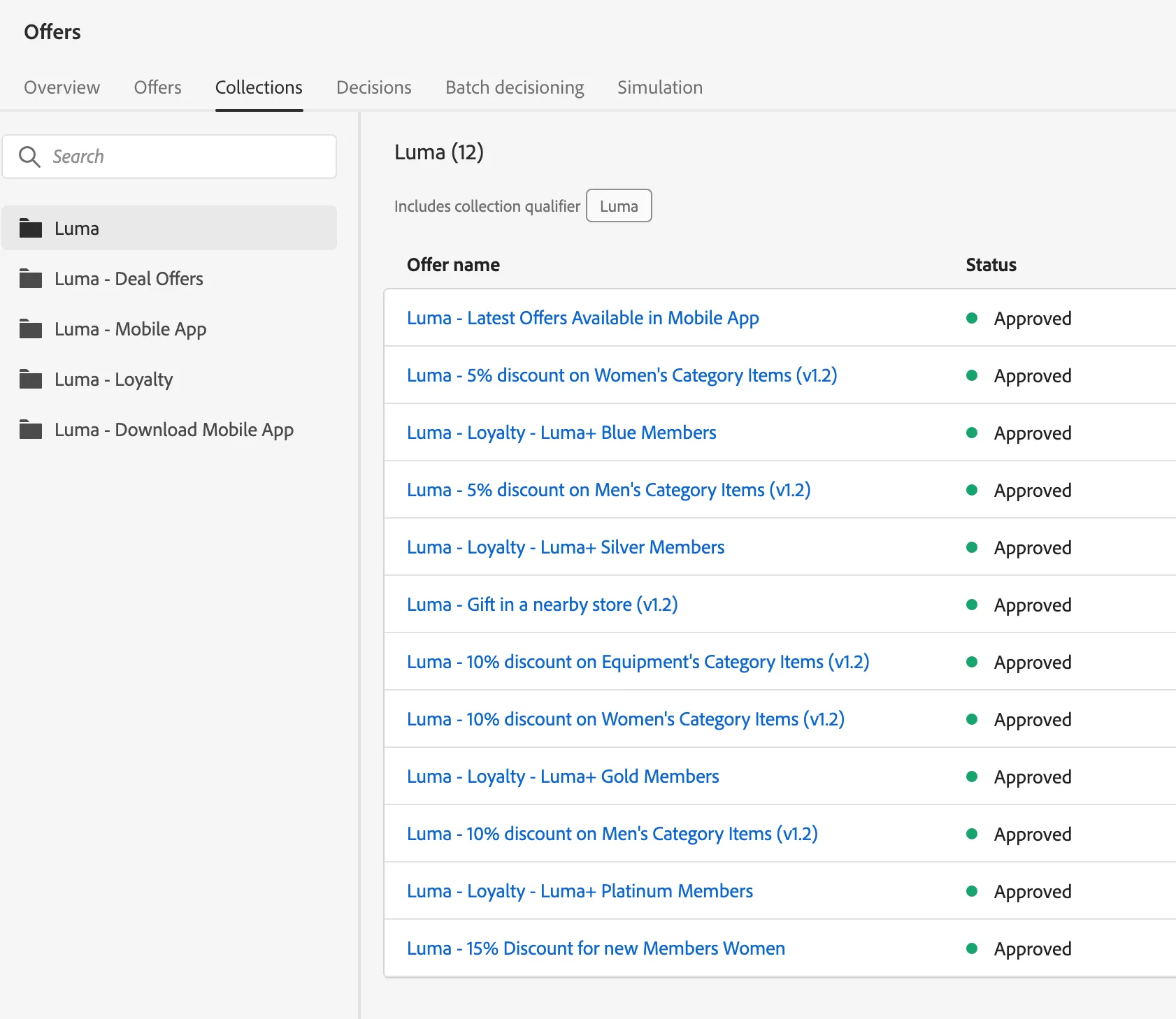The height and width of the screenshot is (1019, 1176).
Task: Open 10% discount on Men's Category Items
Action: point(612,834)
